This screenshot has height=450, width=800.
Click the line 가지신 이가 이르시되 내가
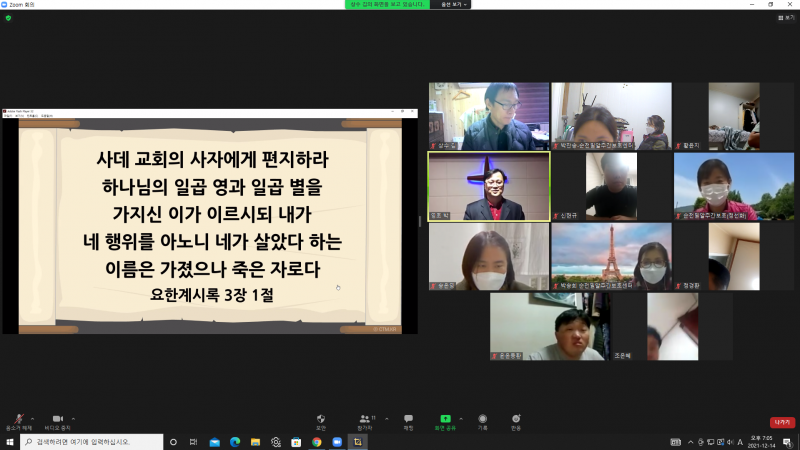pos(211,214)
